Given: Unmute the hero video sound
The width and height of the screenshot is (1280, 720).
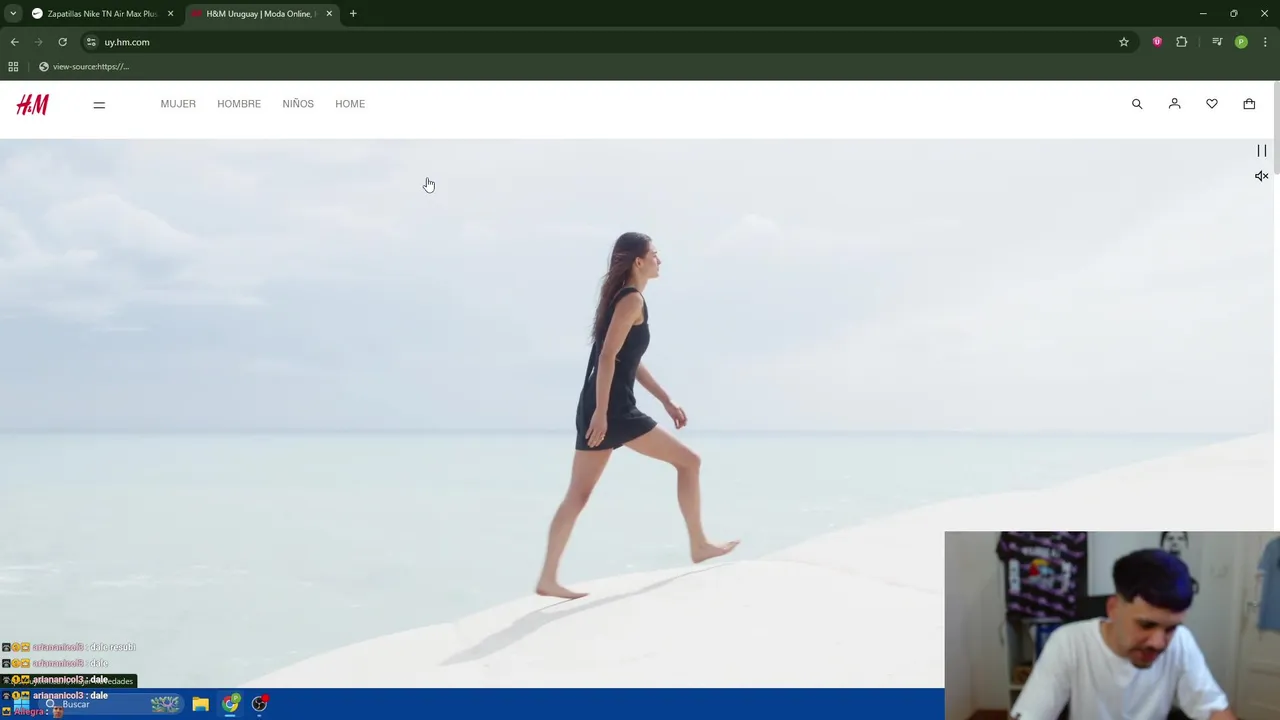Looking at the screenshot, I should pyautogui.click(x=1262, y=176).
